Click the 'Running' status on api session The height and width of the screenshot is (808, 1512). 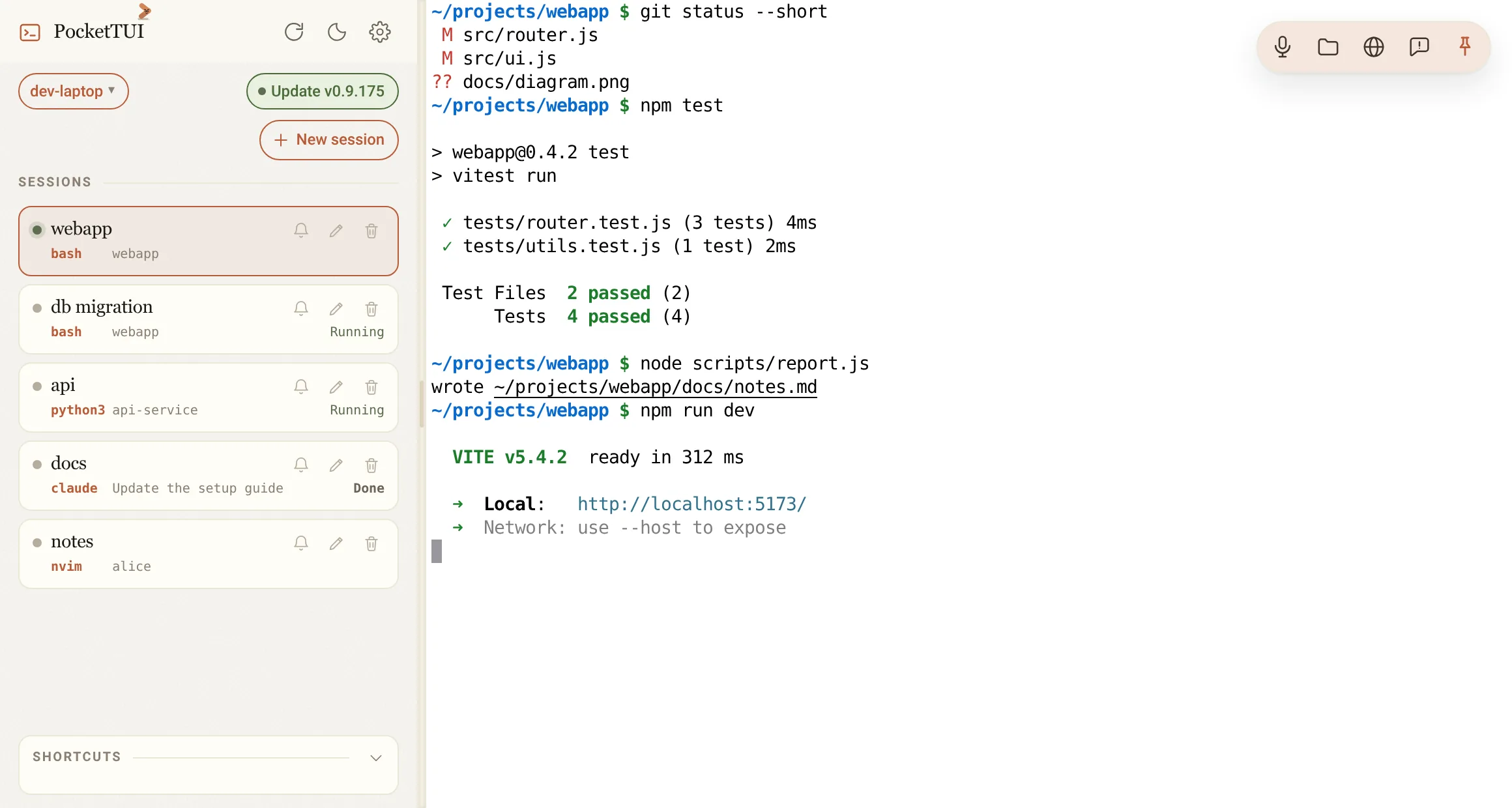coord(357,410)
